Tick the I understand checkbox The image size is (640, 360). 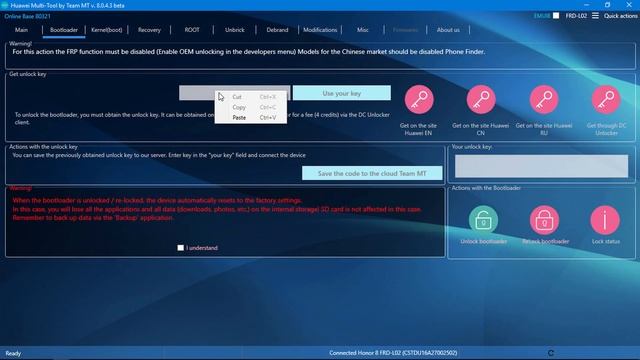coord(180,248)
